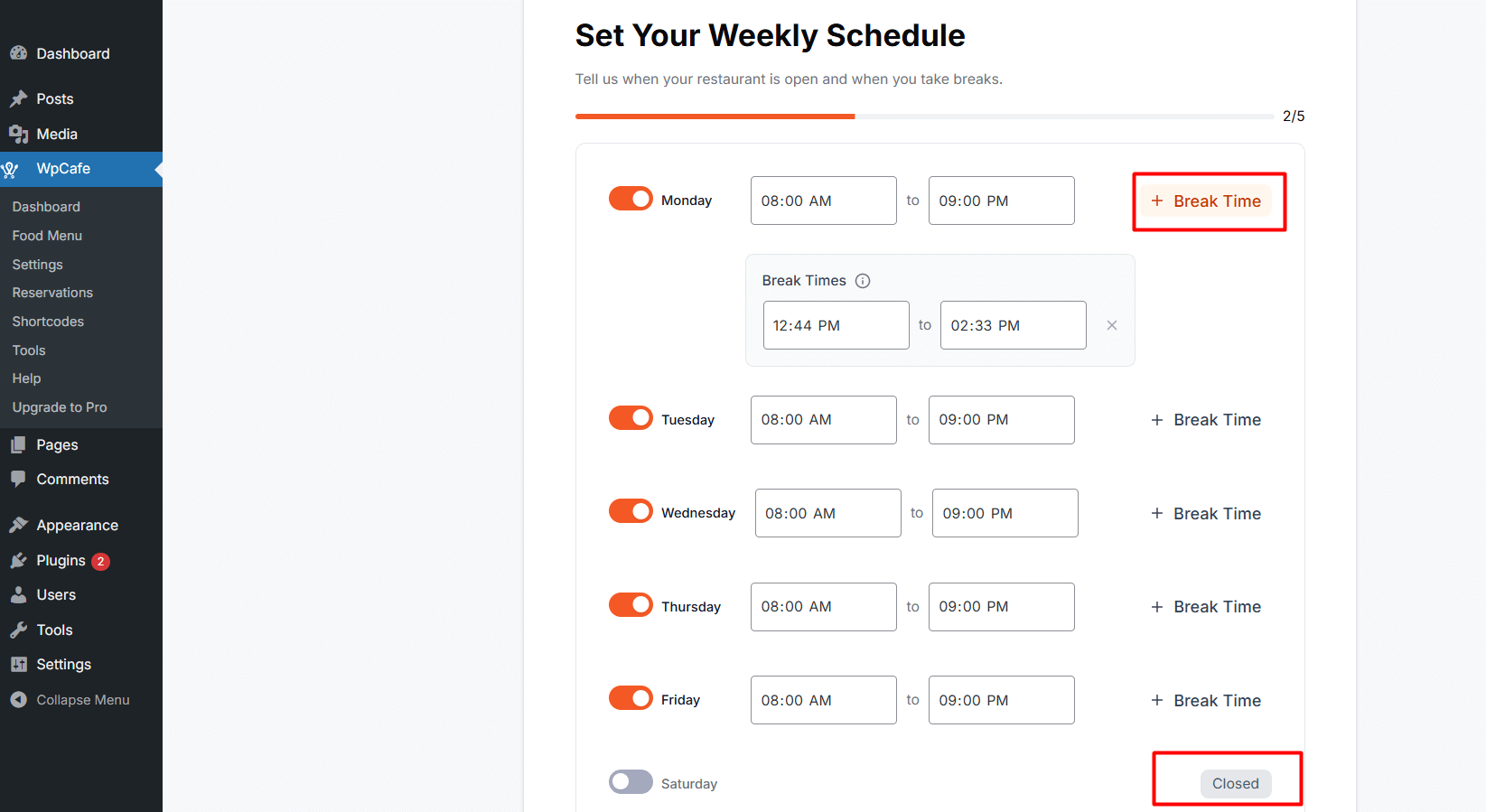Click the setup progress bar
1486x812 pixels.
tap(924, 117)
